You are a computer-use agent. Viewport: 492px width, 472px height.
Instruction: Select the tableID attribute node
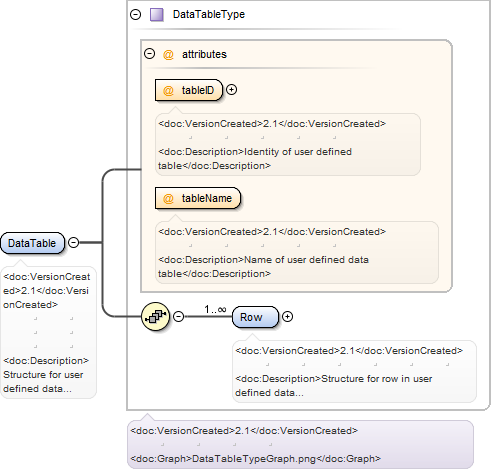click(x=189, y=90)
